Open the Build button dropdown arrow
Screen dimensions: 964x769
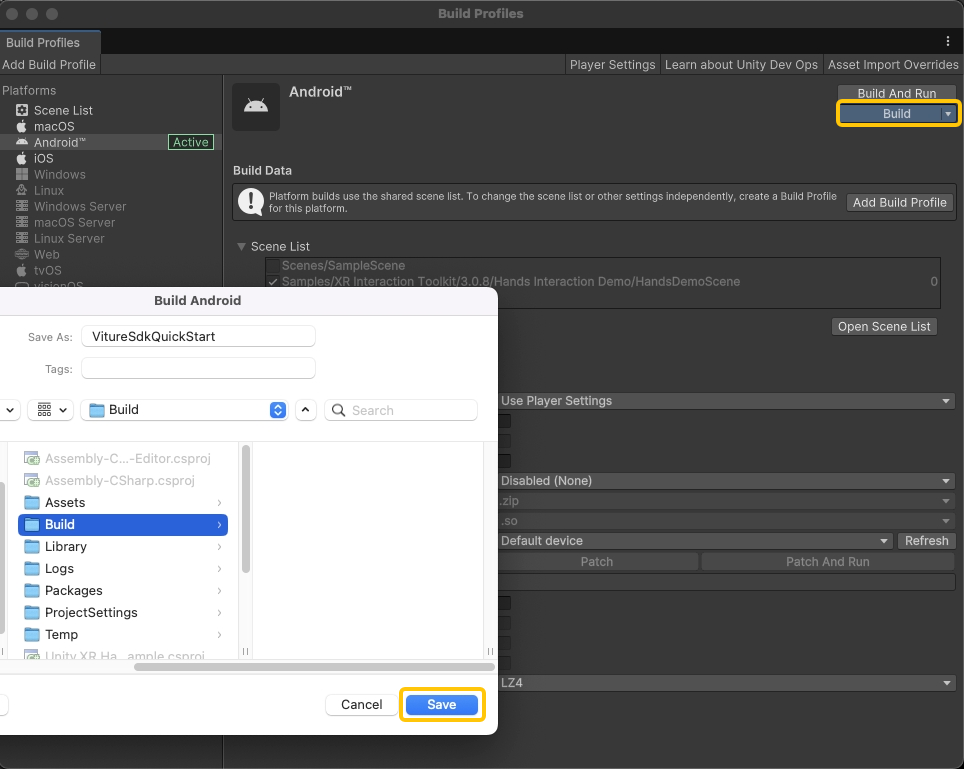click(947, 114)
